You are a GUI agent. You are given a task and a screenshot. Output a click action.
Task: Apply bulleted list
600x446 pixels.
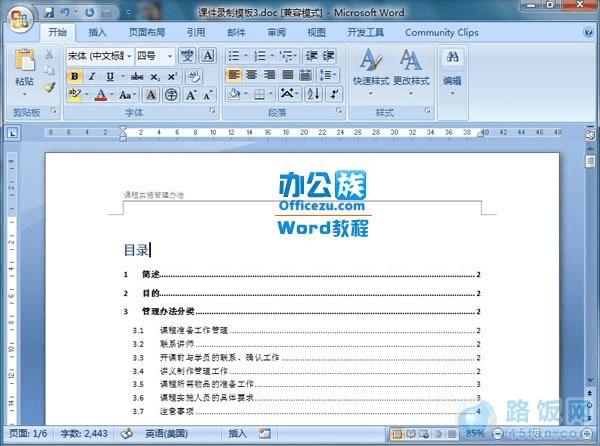[234, 56]
